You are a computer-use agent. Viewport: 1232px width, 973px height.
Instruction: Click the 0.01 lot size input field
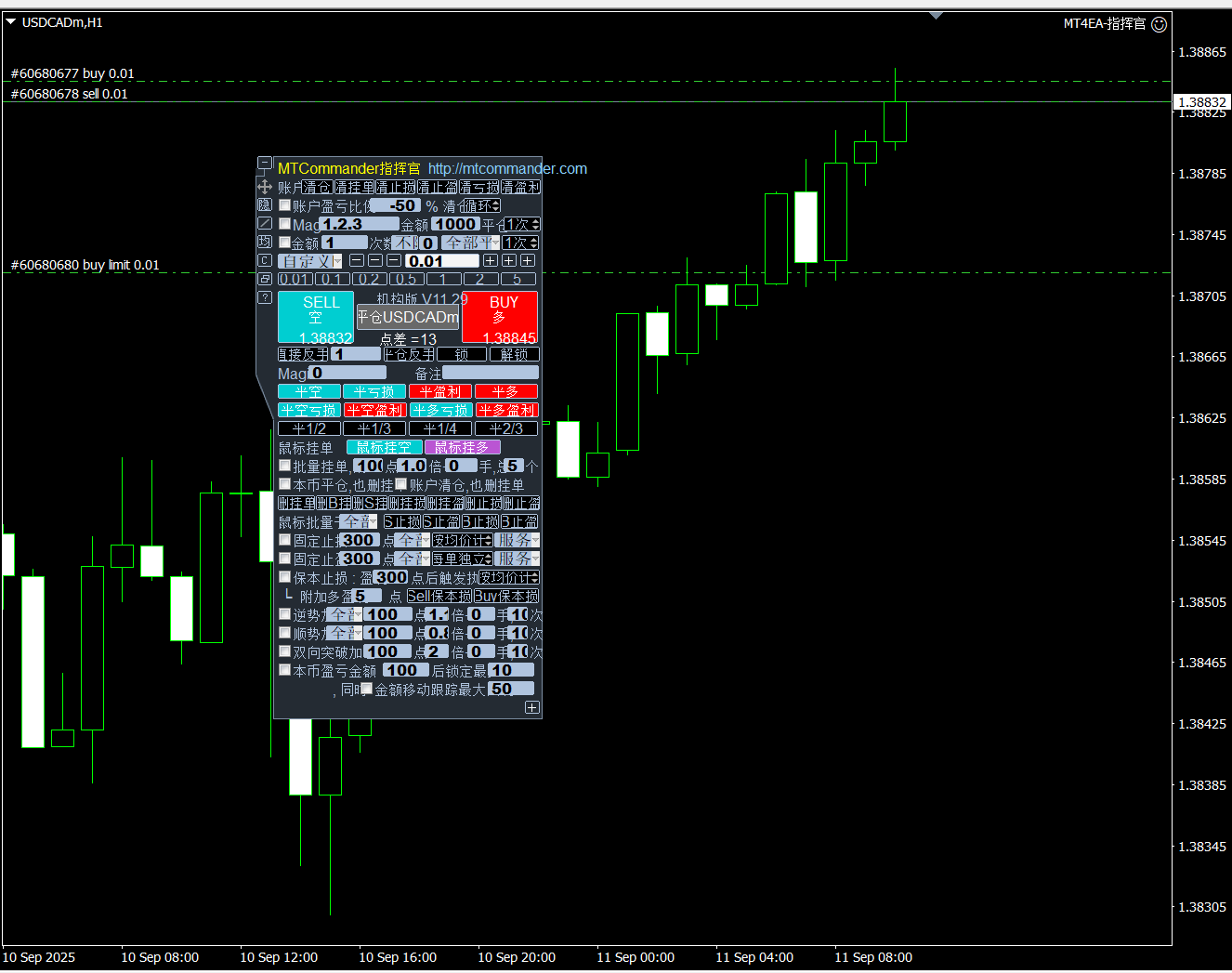click(x=441, y=261)
